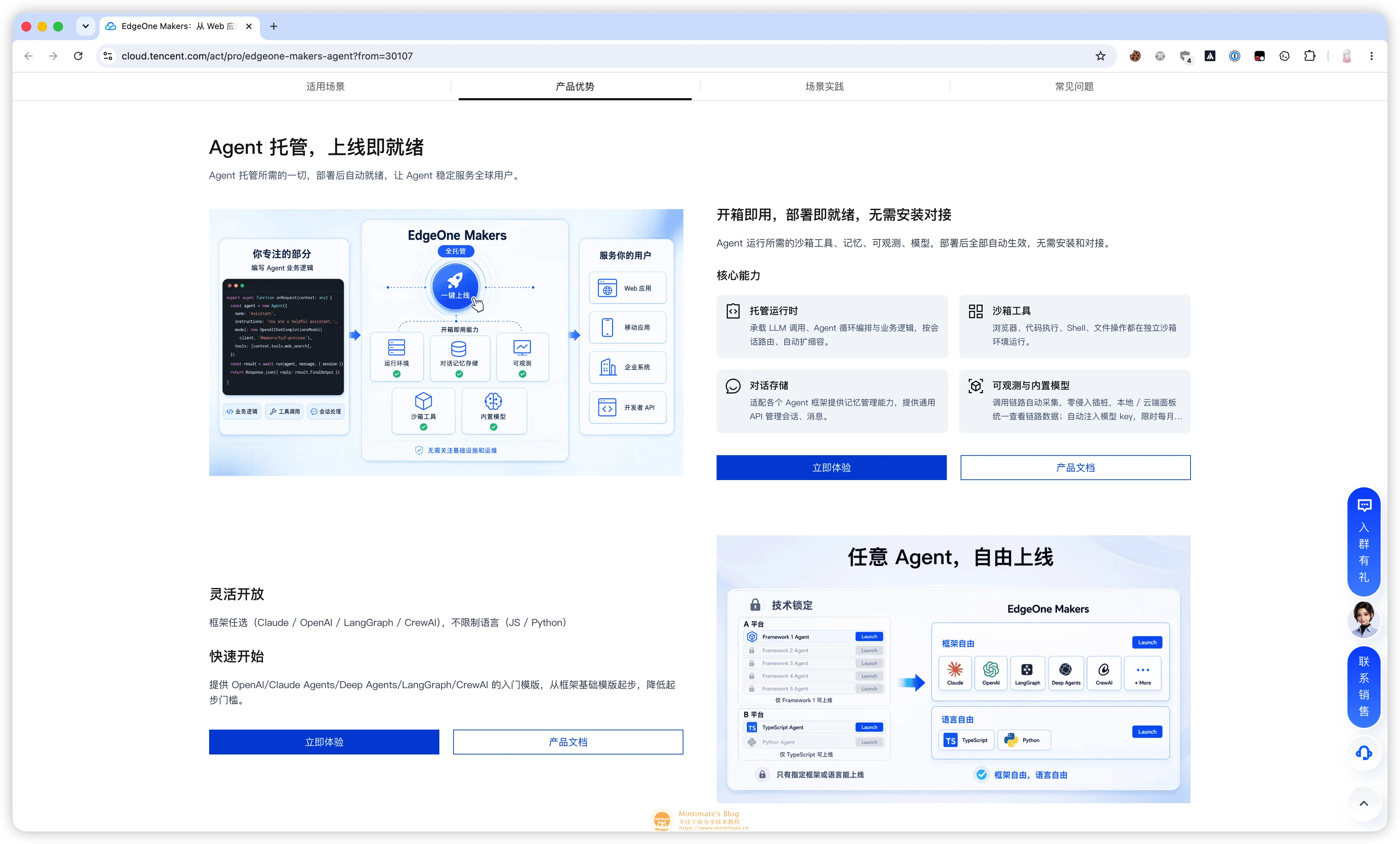The width and height of the screenshot is (1400, 844).
Task: Click the 内置模型 brain icon
Action: (x=493, y=401)
